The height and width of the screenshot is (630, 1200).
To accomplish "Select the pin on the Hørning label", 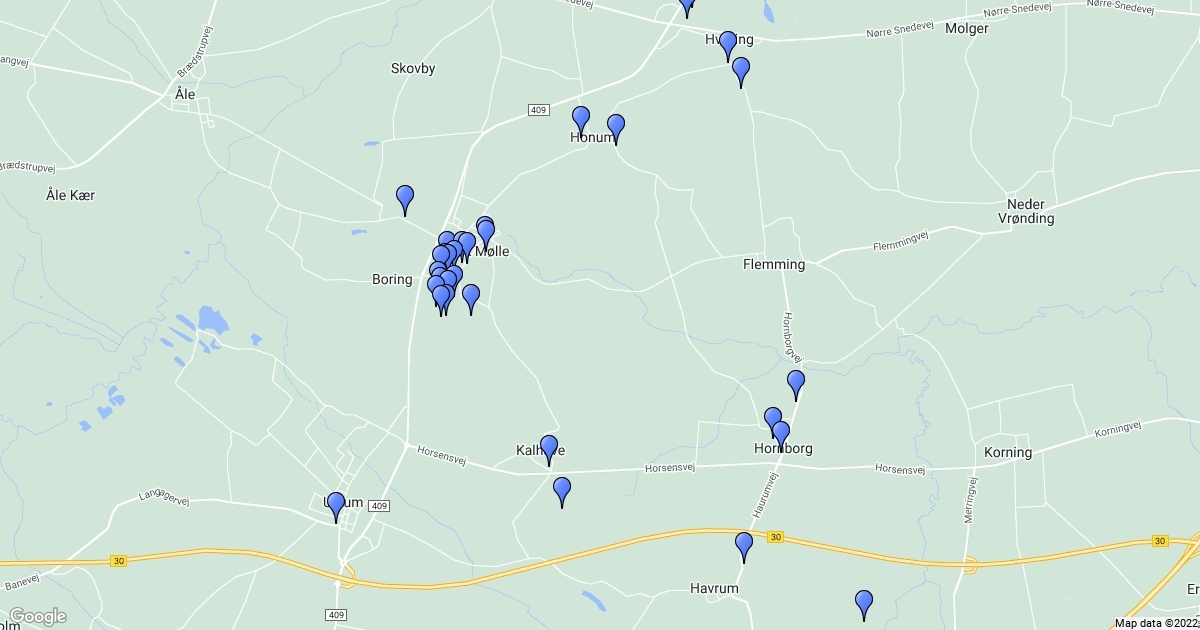I will 728,45.
